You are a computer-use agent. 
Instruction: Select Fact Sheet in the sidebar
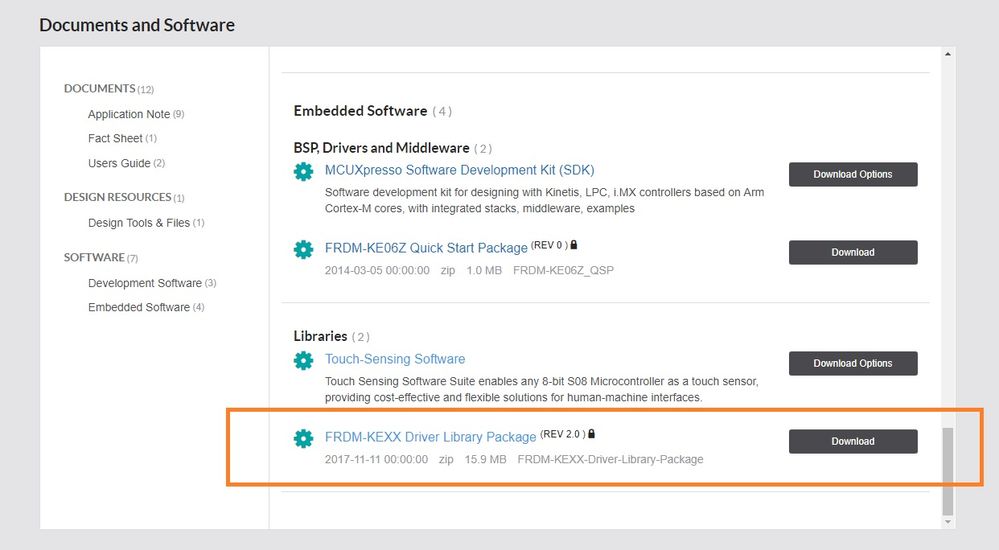pos(115,138)
